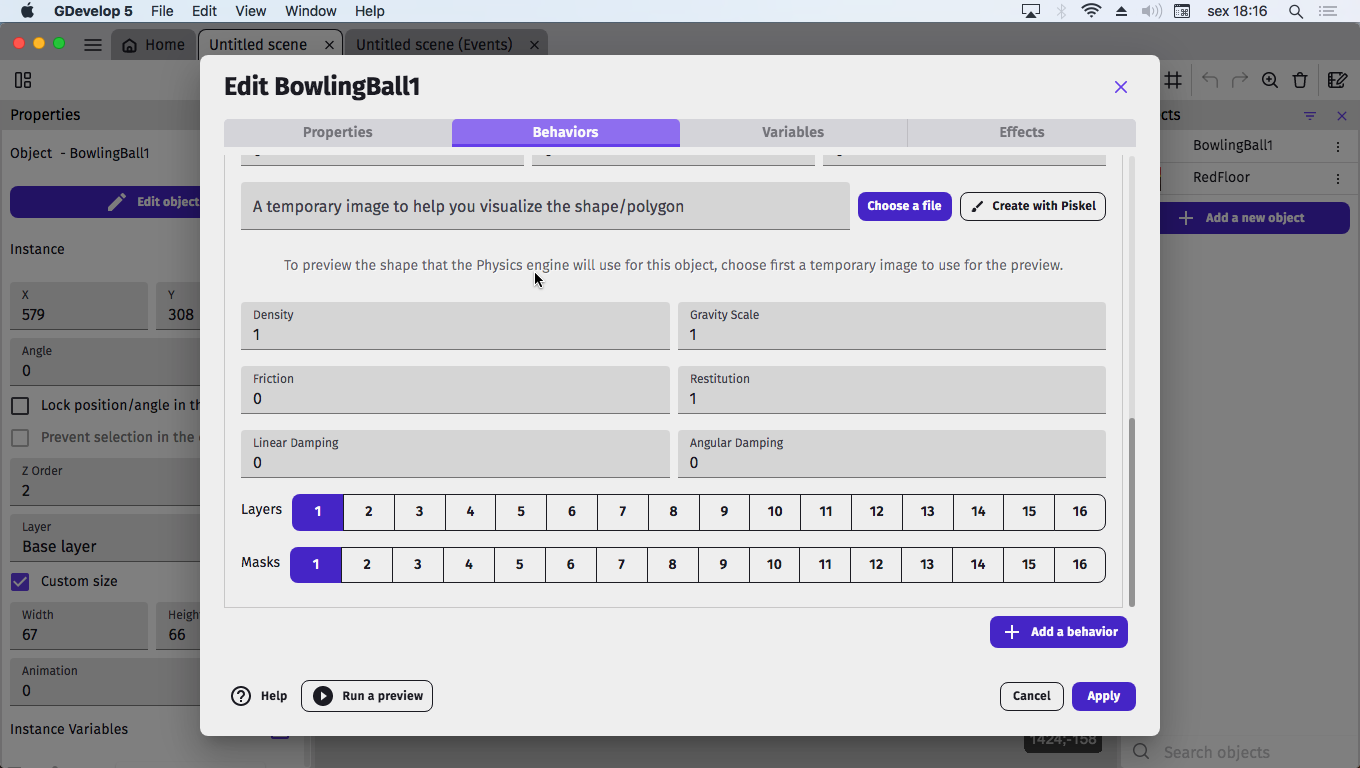Enable mask bit 2 for the physics behavior
Screen dimensions: 1360x768
point(367,564)
